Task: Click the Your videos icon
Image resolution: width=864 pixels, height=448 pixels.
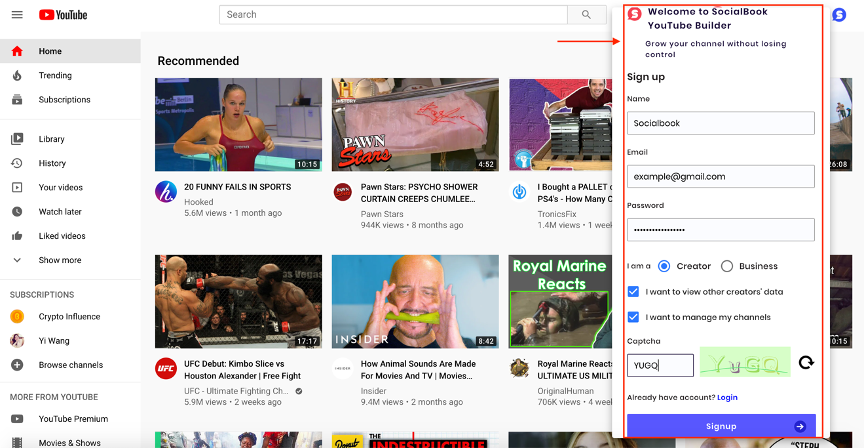Action: 17,187
